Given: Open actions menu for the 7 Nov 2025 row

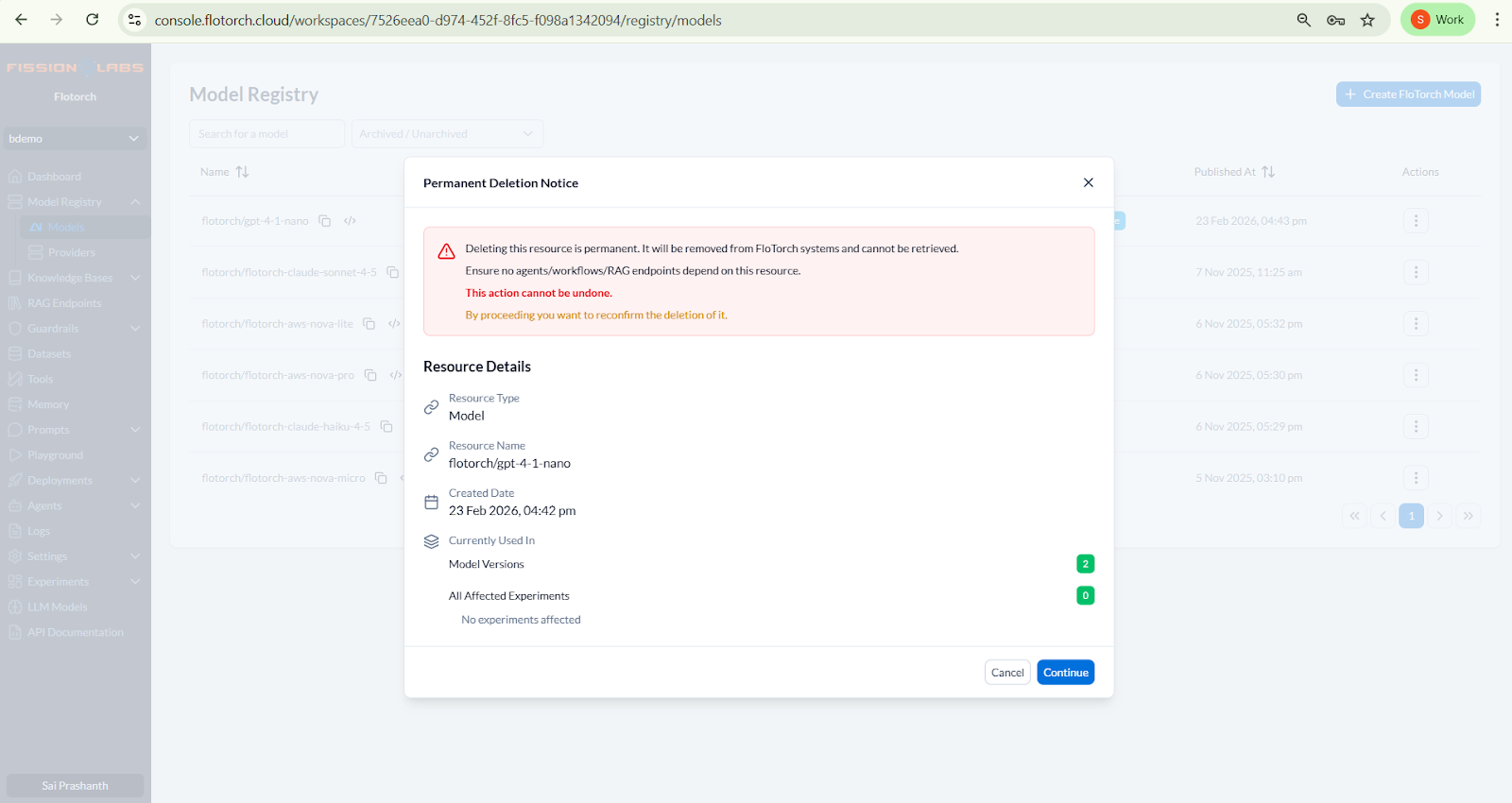Looking at the screenshot, I should pyautogui.click(x=1416, y=272).
